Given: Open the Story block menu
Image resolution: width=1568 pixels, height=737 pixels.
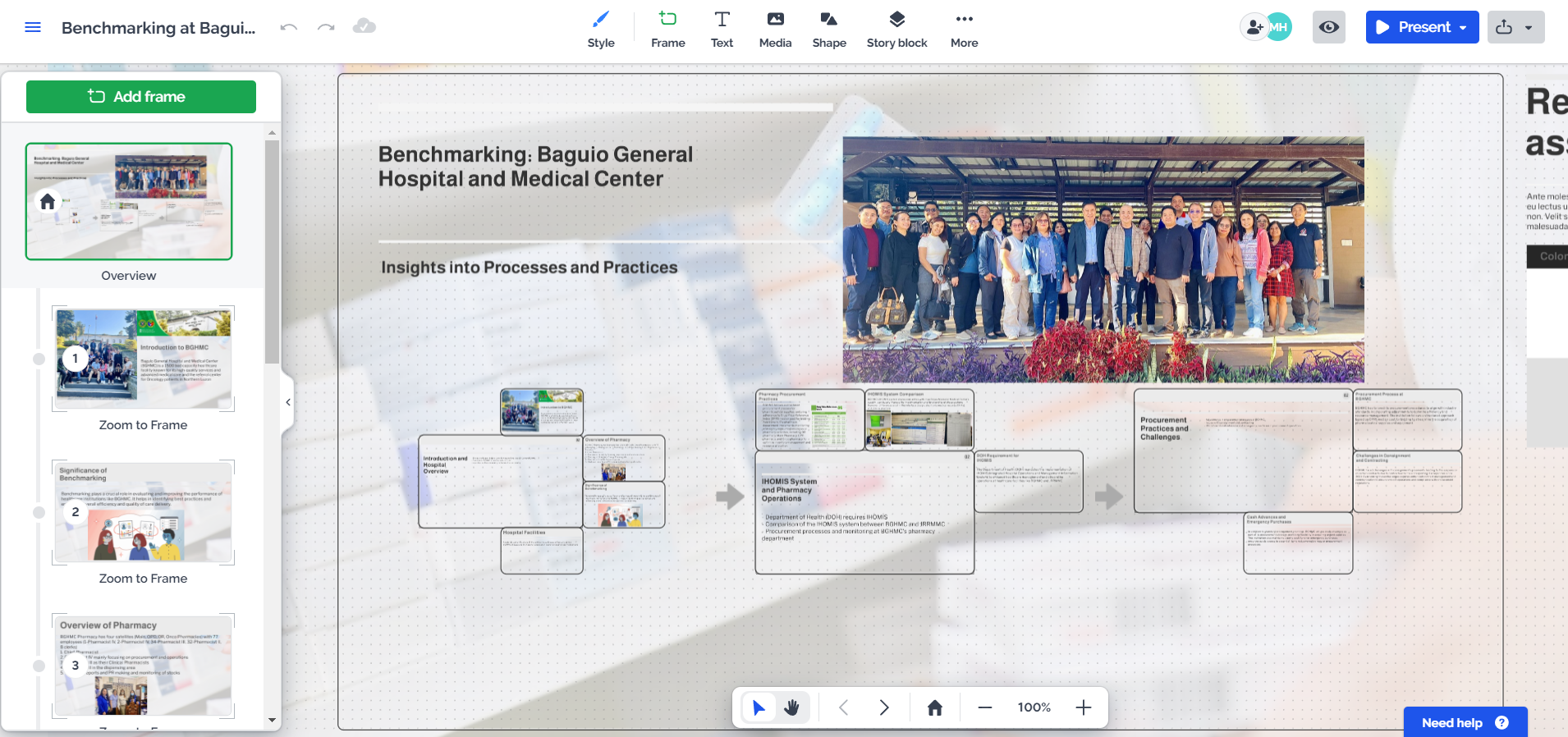Looking at the screenshot, I should 896,30.
